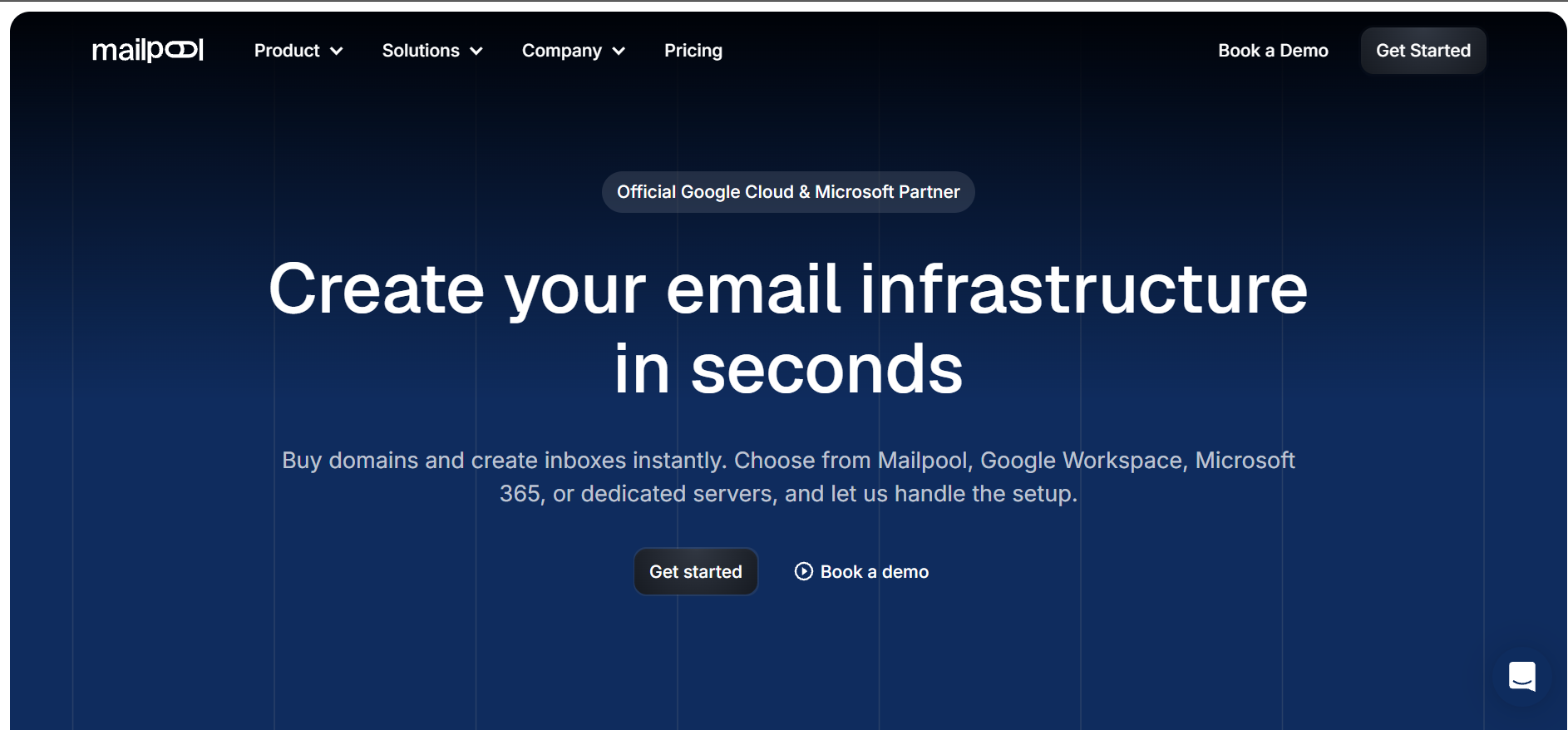Click the mailpool logo
The height and width of the screenshot is (730, 1568).
147,50
